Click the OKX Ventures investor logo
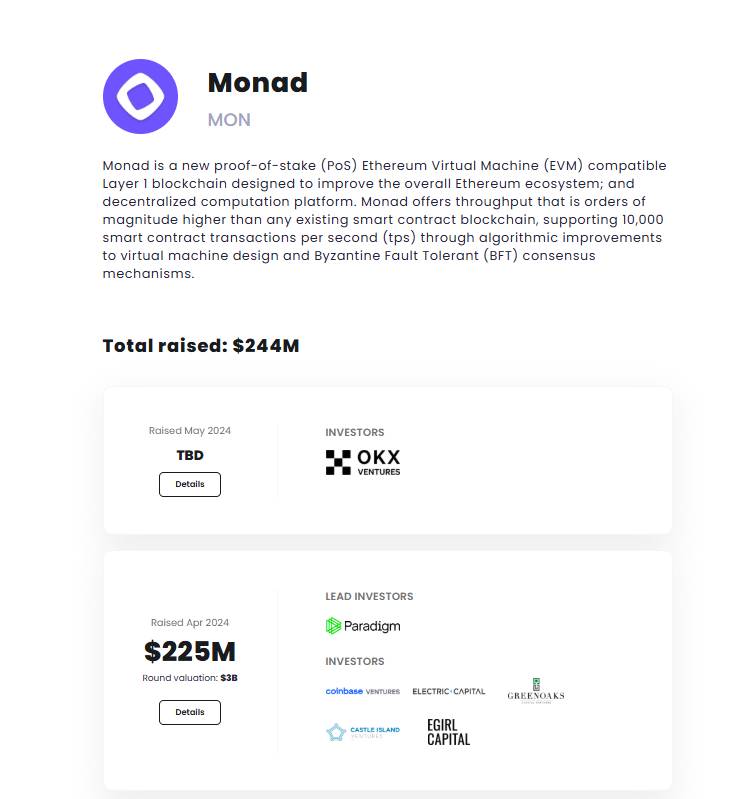Image resolution: width=734 pixels, height=799 pixels. click(362, 462)
